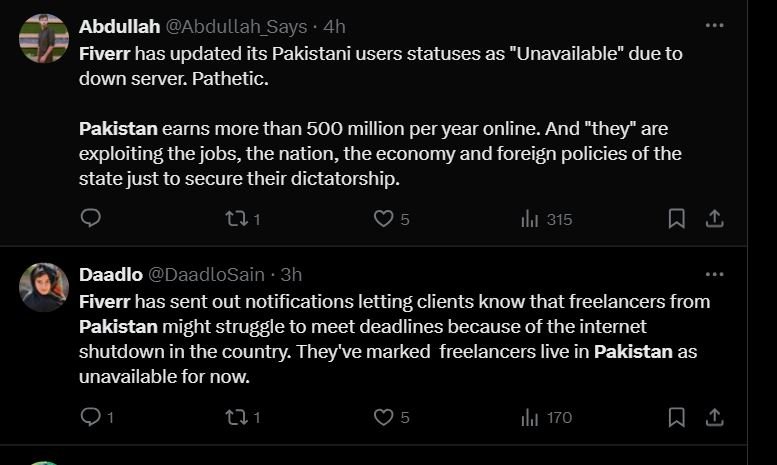Retweet Daadlo's Fiverr post

click(238, 417)
